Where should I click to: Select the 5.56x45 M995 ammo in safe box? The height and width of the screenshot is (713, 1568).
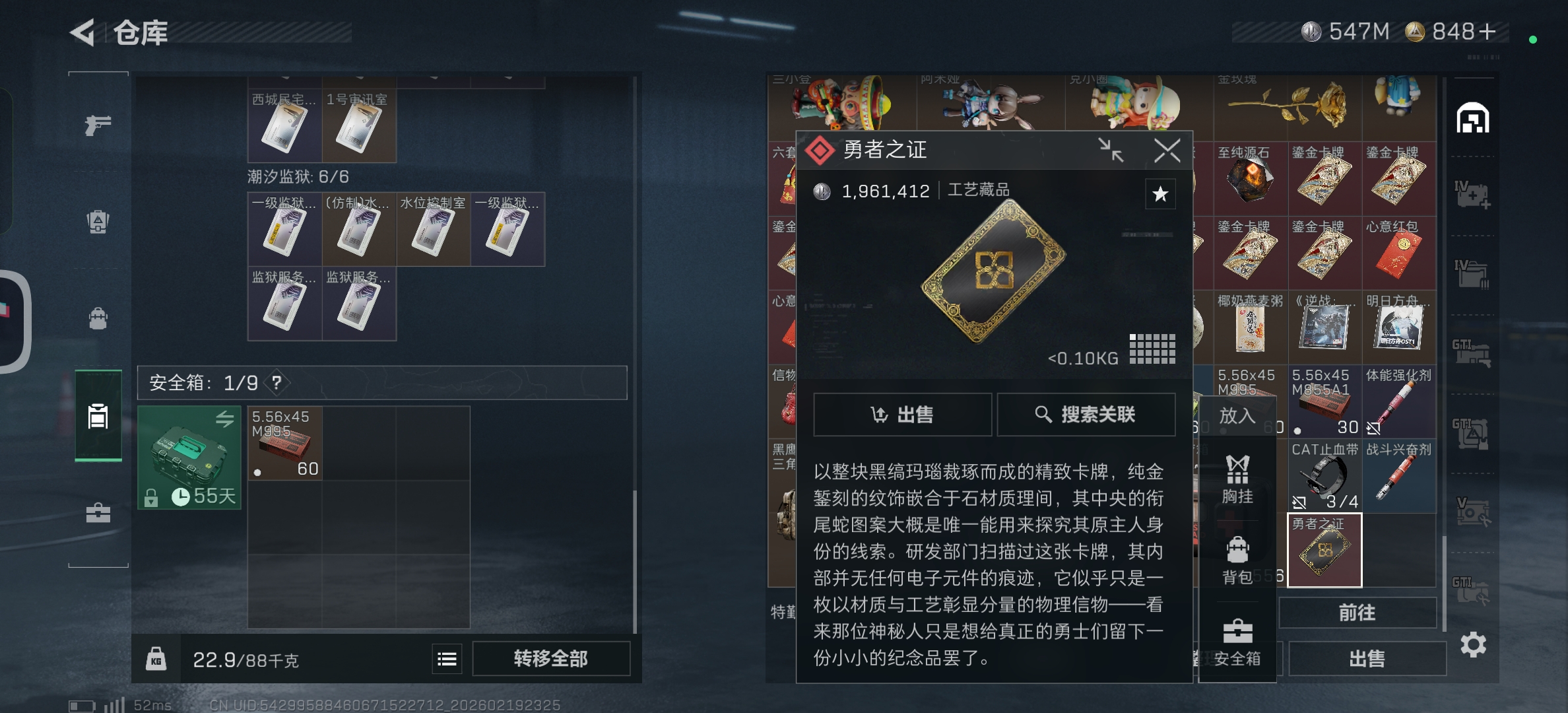point(284,443)
